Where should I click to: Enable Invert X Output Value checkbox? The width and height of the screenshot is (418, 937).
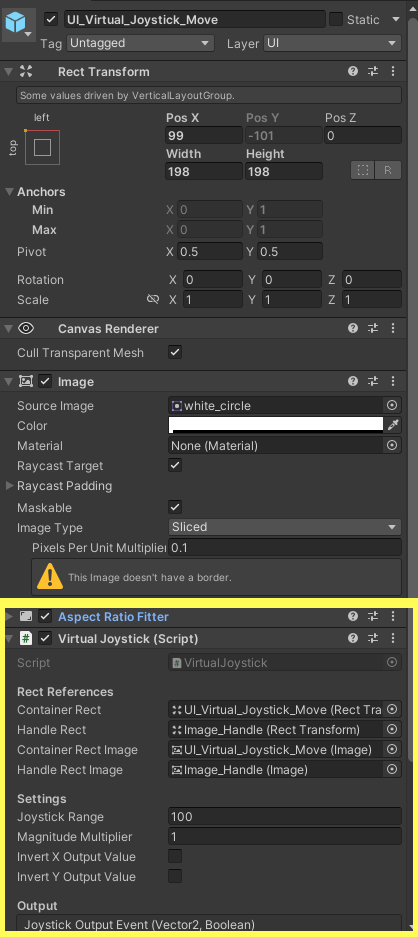[x=175, y=856]
